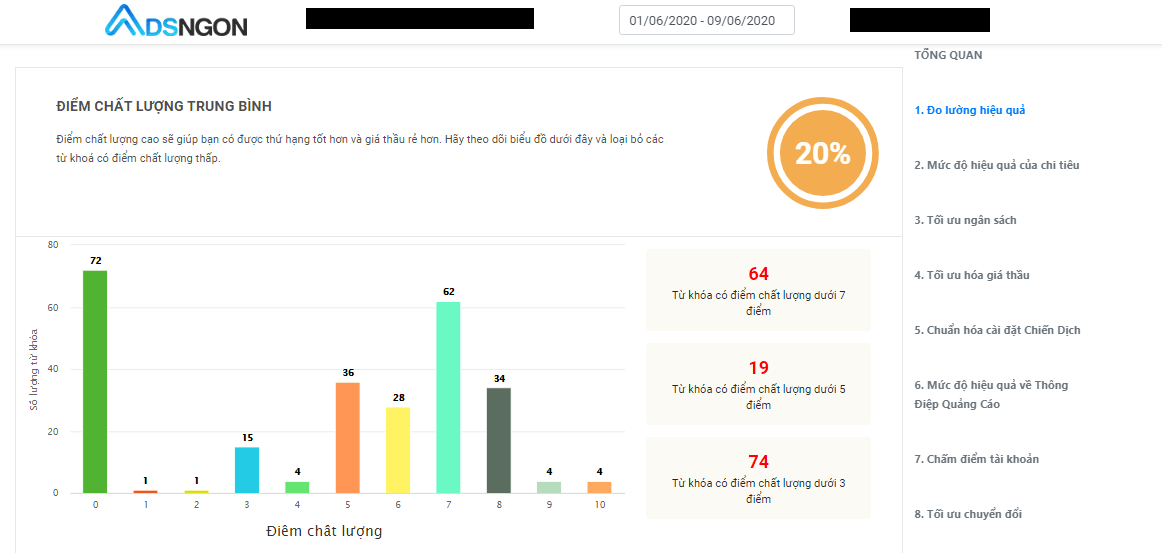This screenshot has height=553, width=1162.
Task: Click the card showing 19 keywords below 5
Action: click(758, 384)
